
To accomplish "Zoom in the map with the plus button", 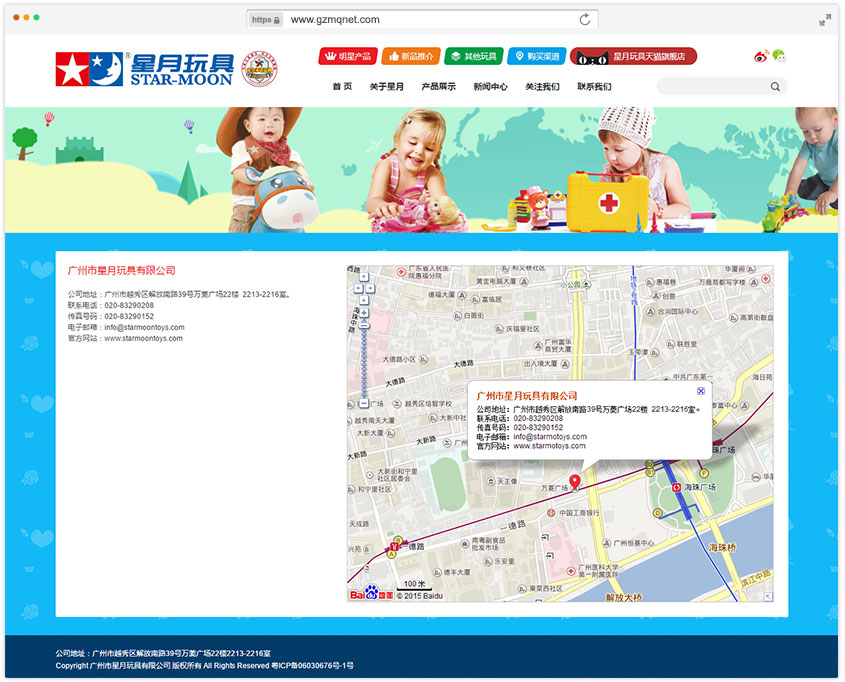I will tap(364, 312).
